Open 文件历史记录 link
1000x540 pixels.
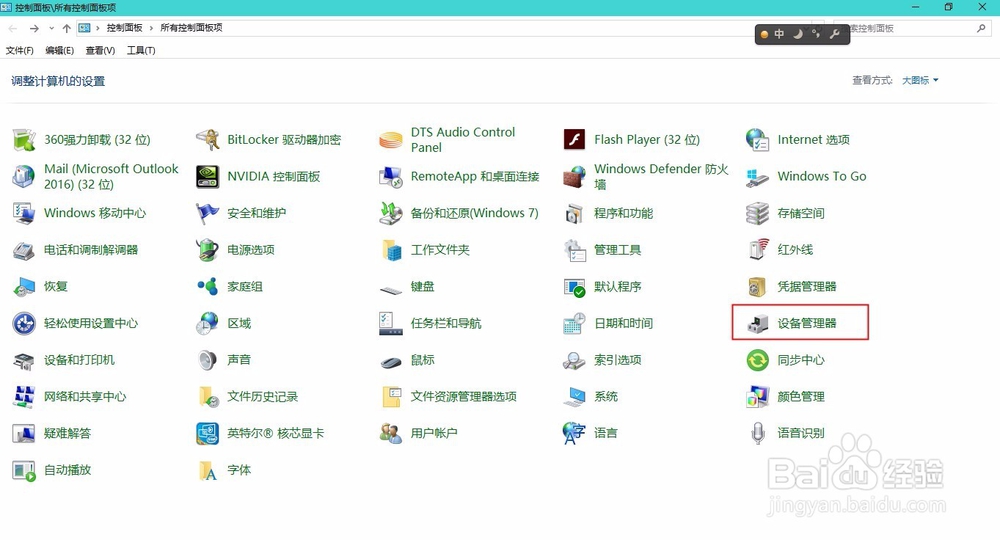263,397
